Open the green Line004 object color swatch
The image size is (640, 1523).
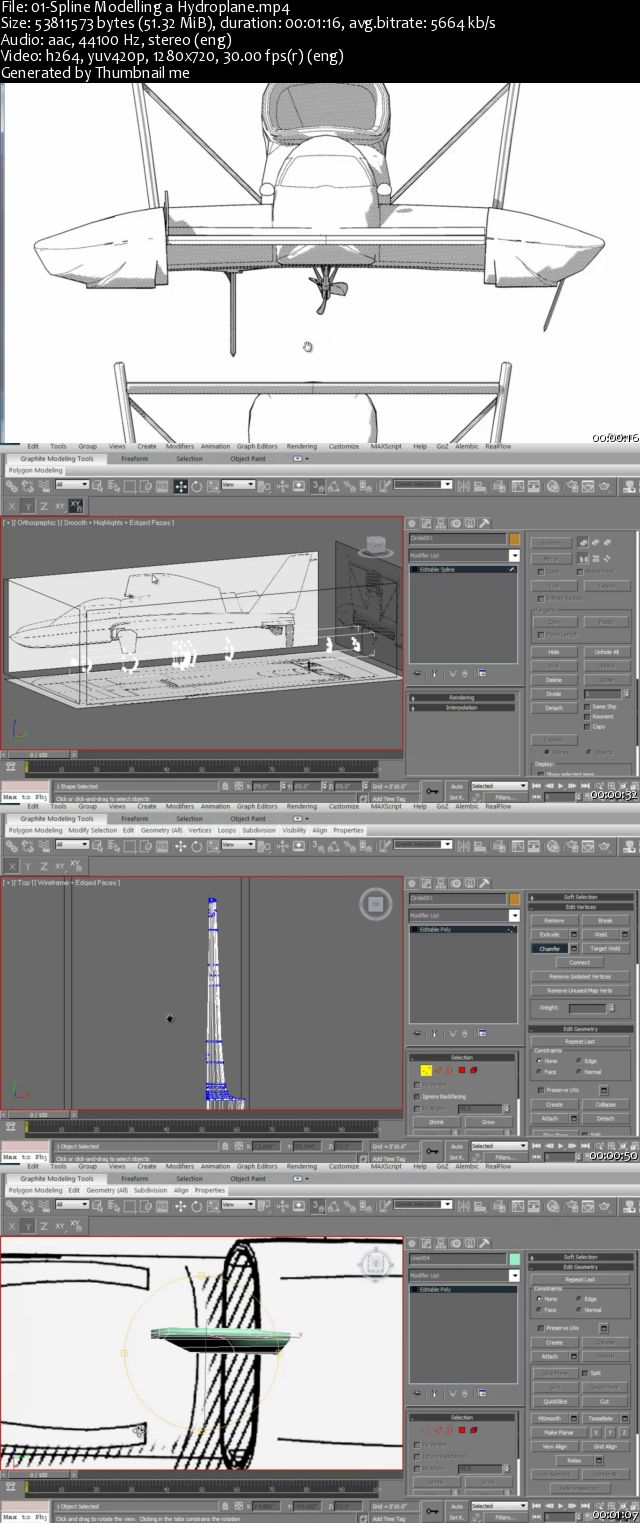point(514,1258)
